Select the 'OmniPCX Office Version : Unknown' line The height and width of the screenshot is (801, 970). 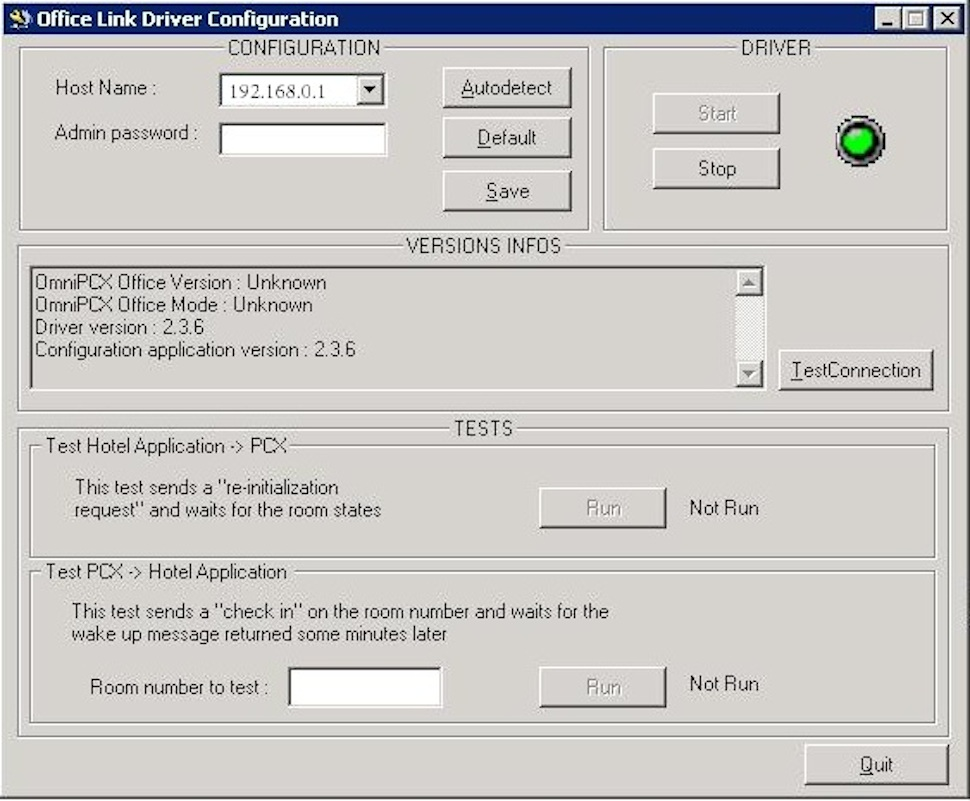[181, 283]
